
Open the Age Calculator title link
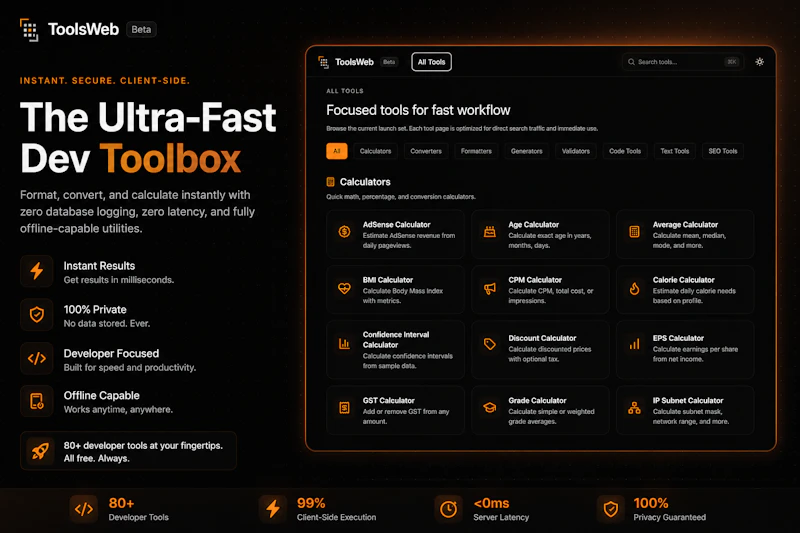533,224
